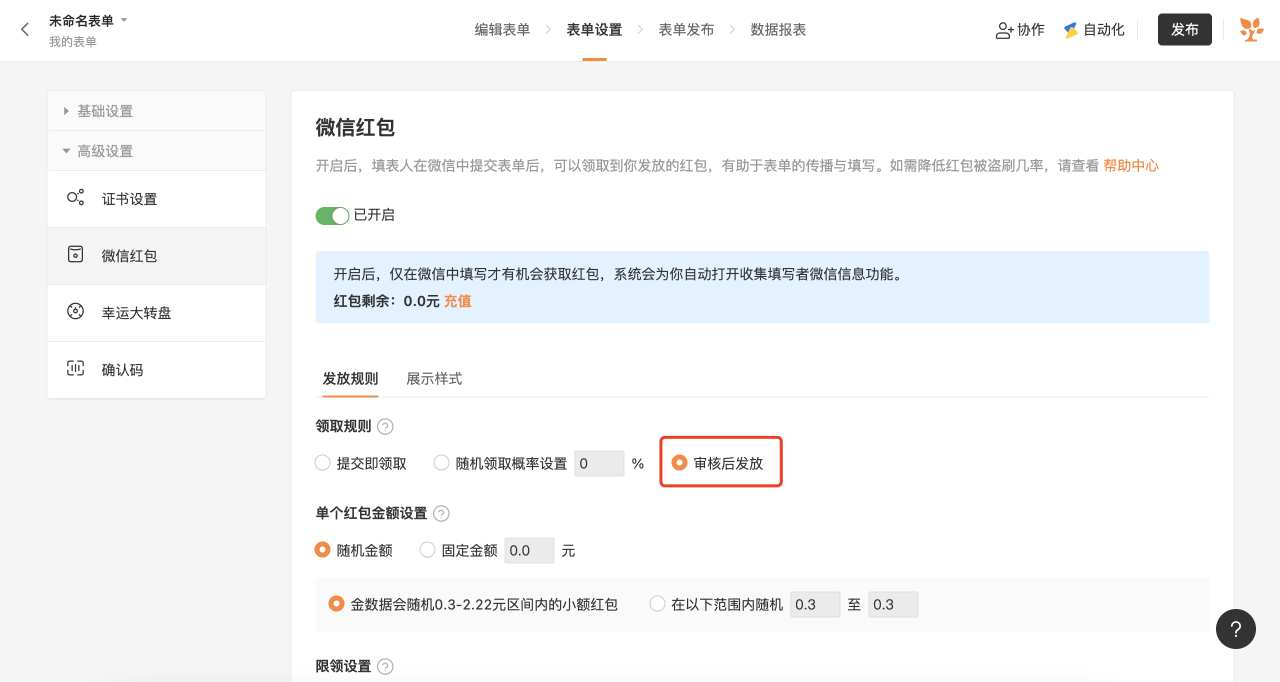
Task: Click the 确认码 scan icon
Action: pyautogui.click(x=75, y=369)
